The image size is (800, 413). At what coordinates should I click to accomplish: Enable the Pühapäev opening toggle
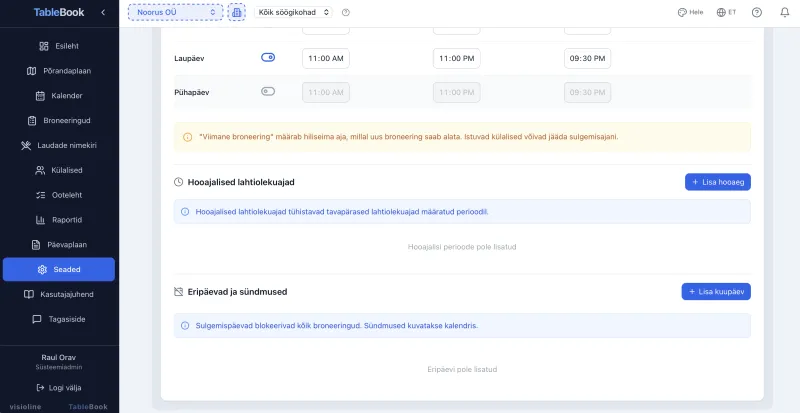tap(268, 92)
